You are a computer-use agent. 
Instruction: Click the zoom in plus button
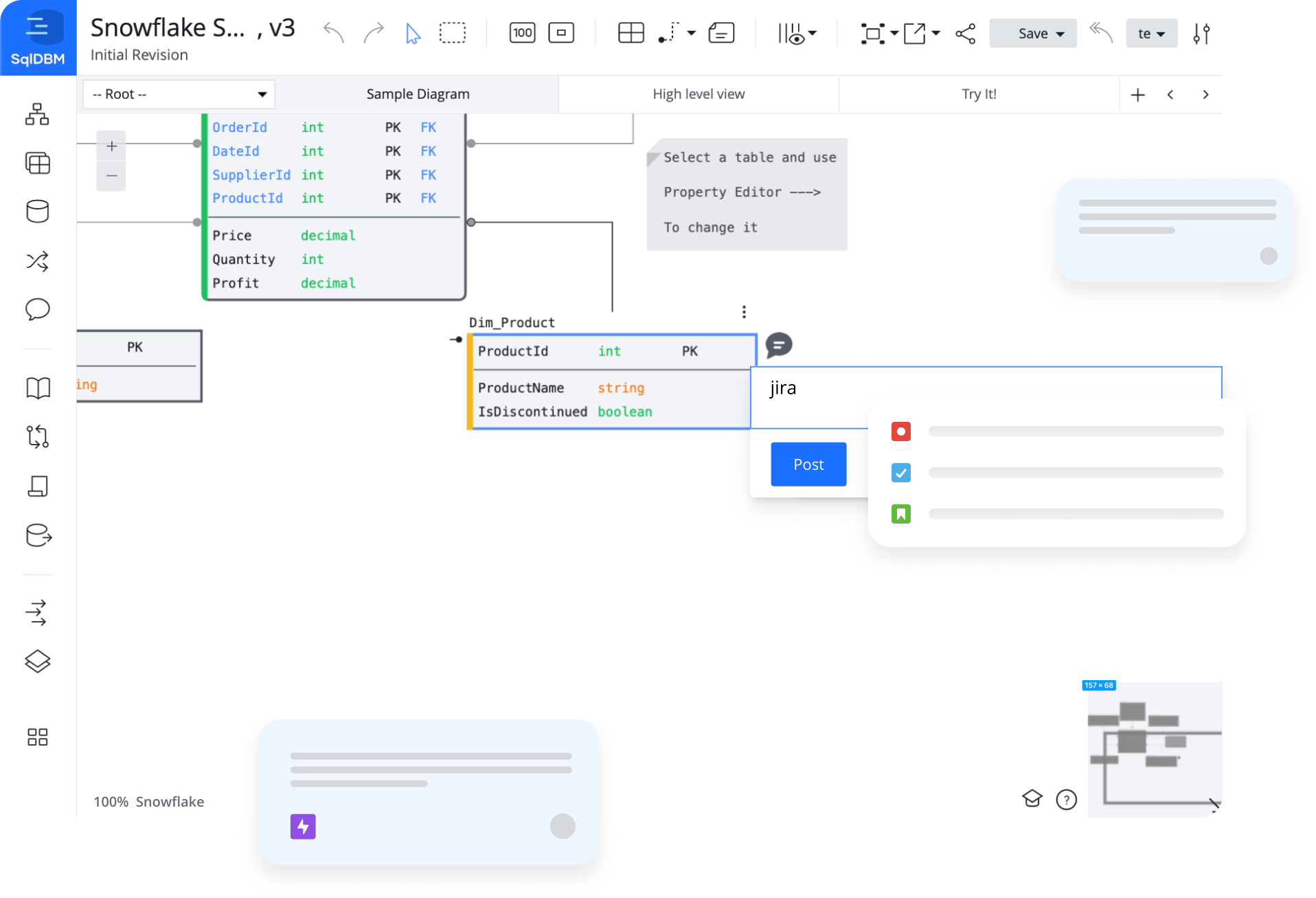point(111,146)
